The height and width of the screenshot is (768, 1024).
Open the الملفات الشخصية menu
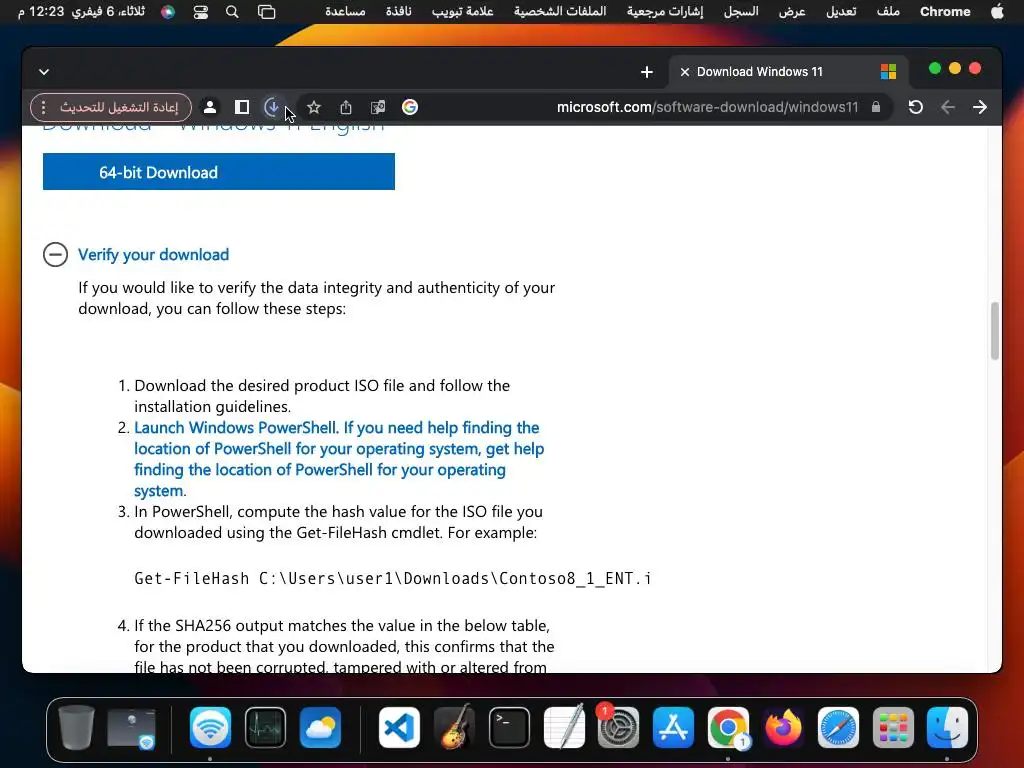click(560, 12)
